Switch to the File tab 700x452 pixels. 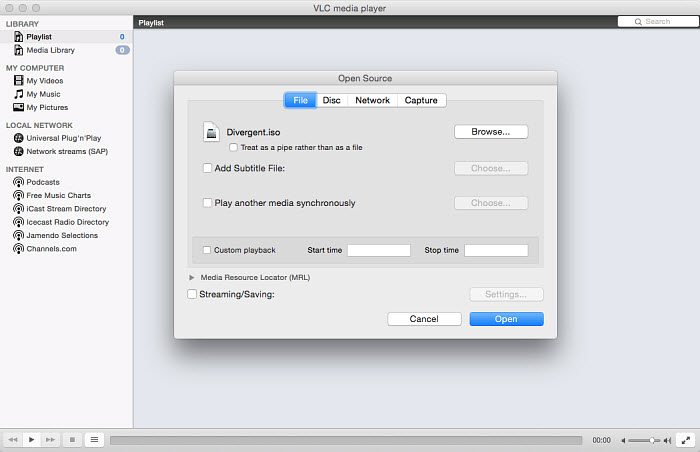[300, 100]
